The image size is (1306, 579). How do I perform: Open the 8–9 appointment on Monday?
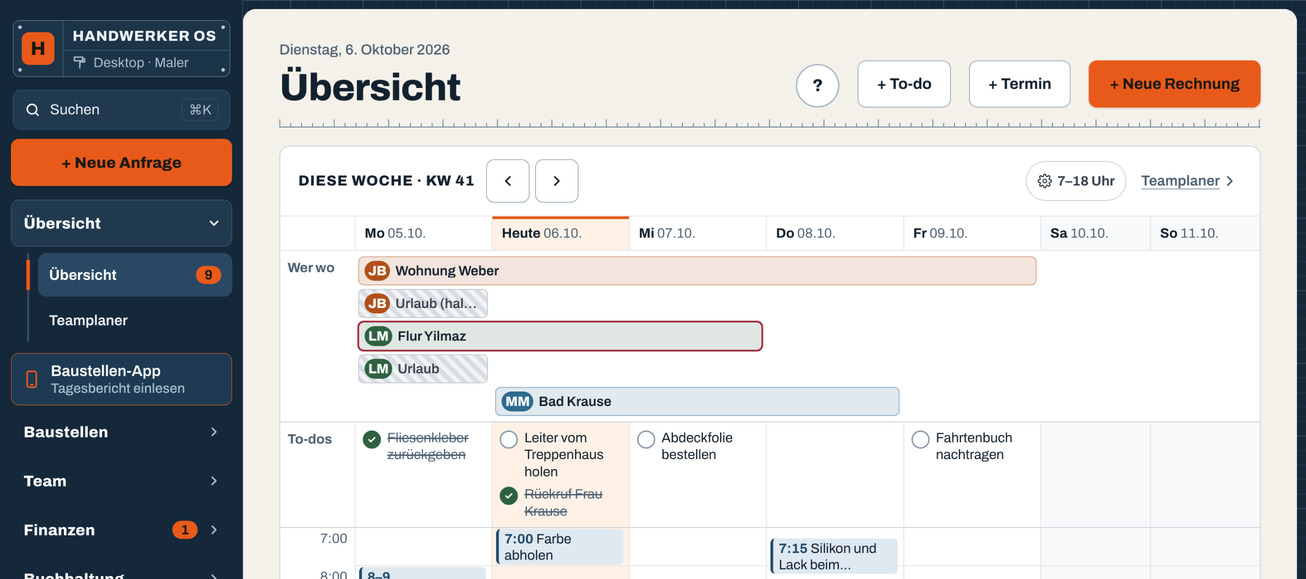[x=422, y=573]
